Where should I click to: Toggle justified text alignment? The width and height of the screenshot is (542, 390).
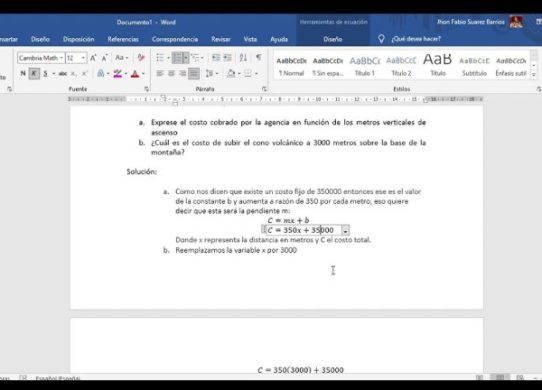click(x=194, y=73)
